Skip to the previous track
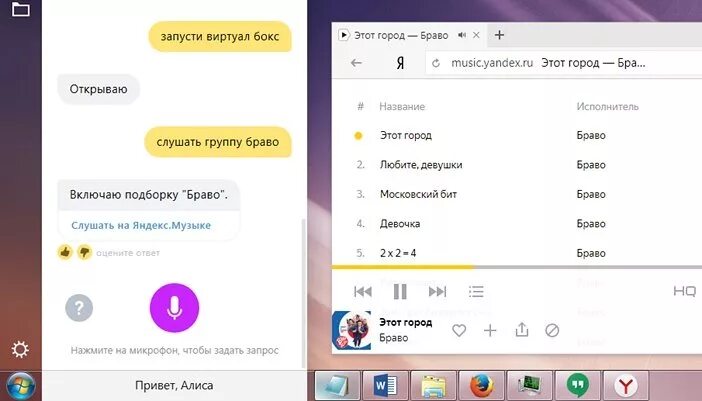702x401 pixels. coord(363,292)
